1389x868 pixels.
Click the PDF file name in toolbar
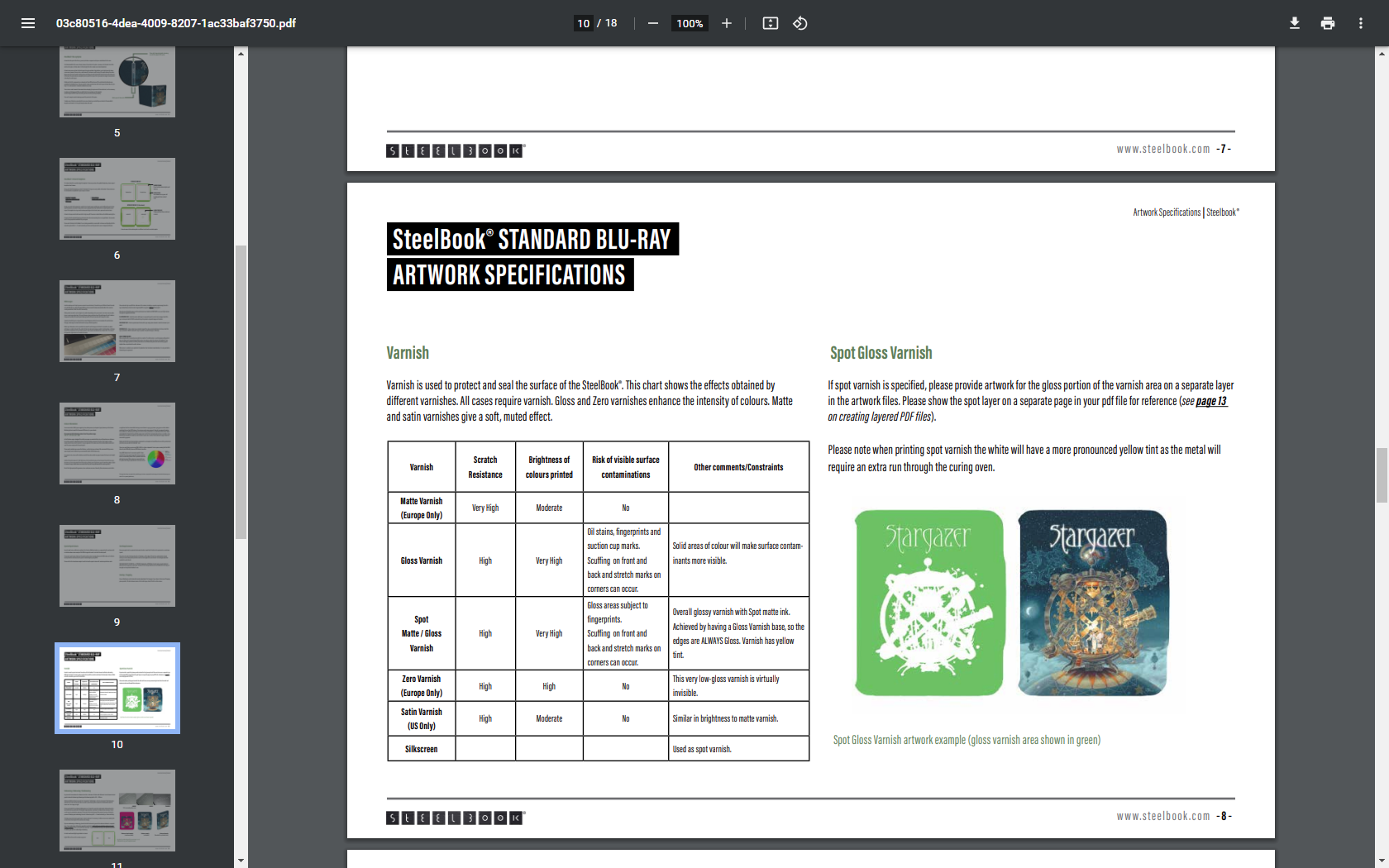pyautogui.click(x=176, y=23)
